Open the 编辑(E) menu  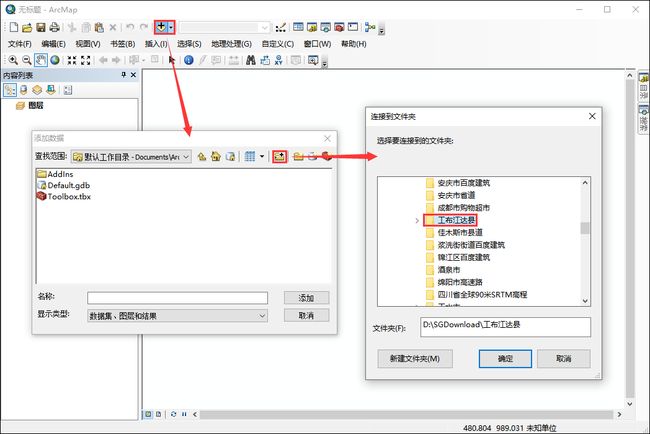click(53, 44)
